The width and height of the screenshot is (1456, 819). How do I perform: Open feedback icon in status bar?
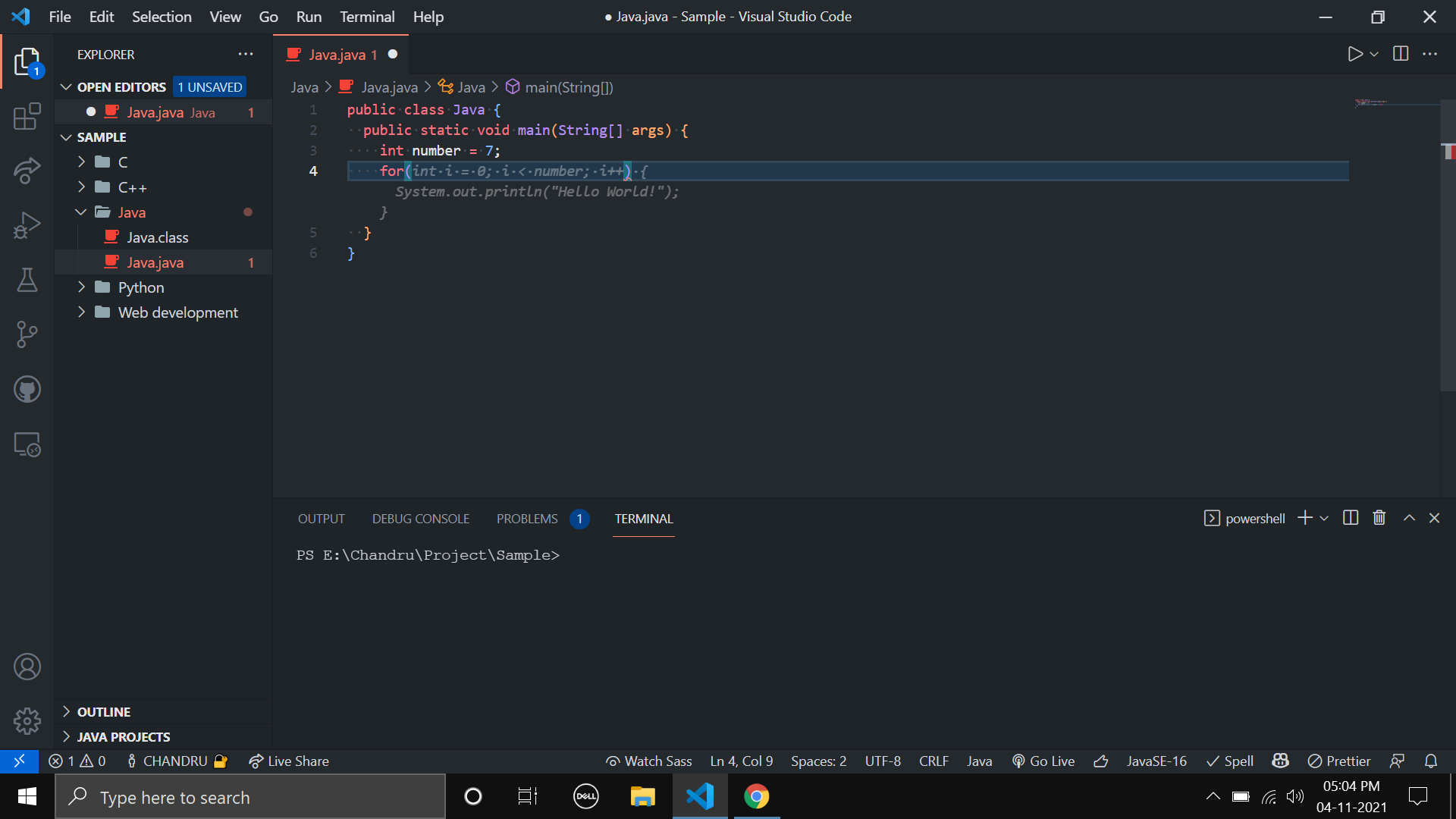[1397, 761]
